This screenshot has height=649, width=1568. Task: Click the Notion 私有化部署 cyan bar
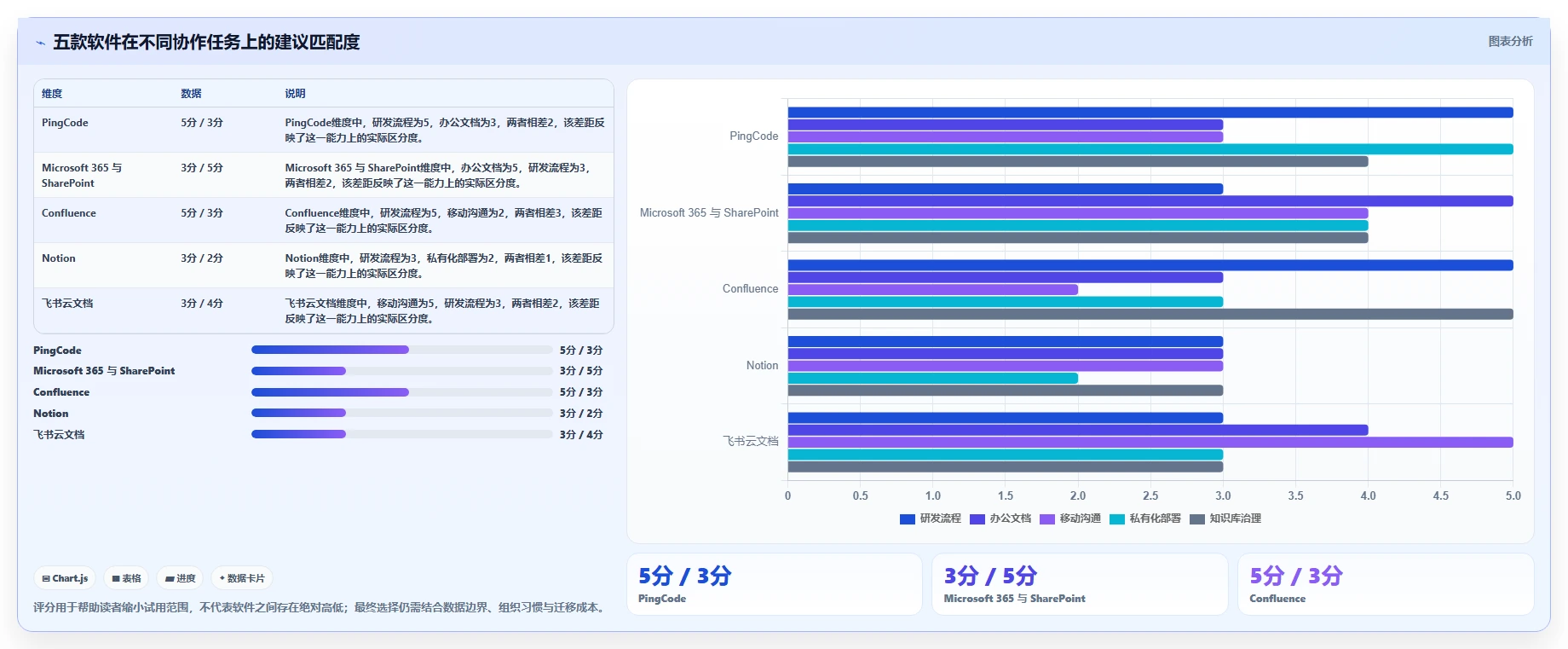click(933, 378)
